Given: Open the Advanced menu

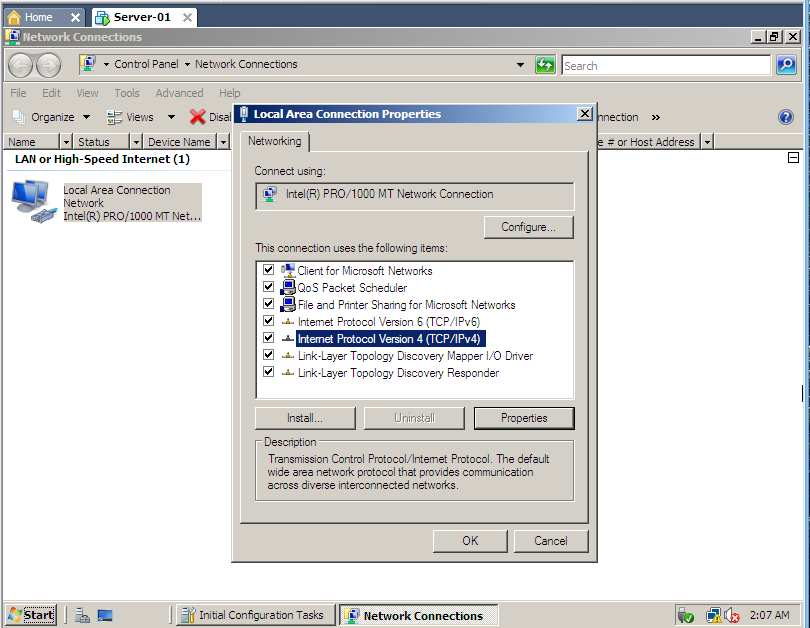Looking at the screenshot, I should tap(179, 93).
